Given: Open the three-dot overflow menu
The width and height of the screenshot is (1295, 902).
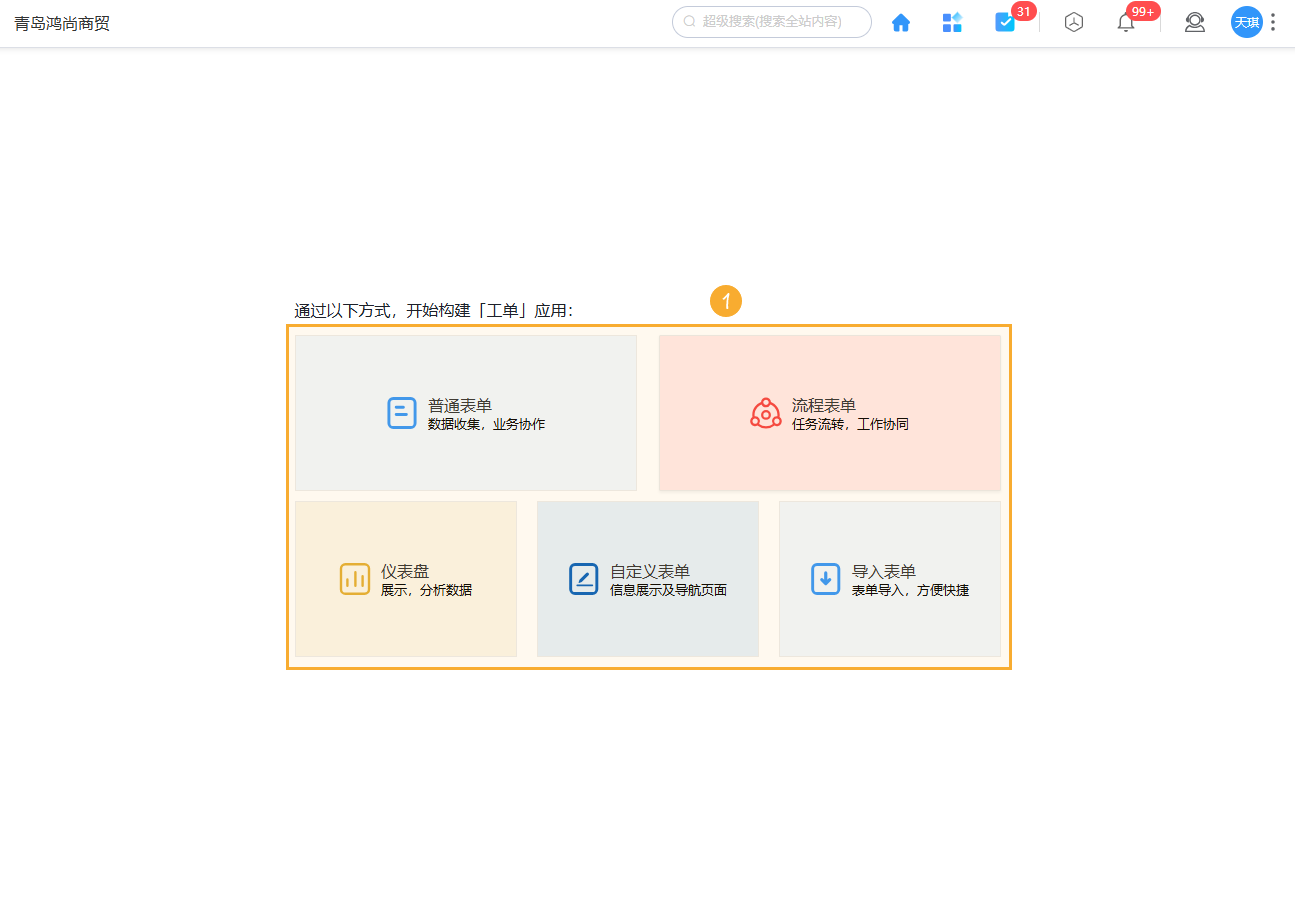Looking at the screenshot, I should (1272, 22).
